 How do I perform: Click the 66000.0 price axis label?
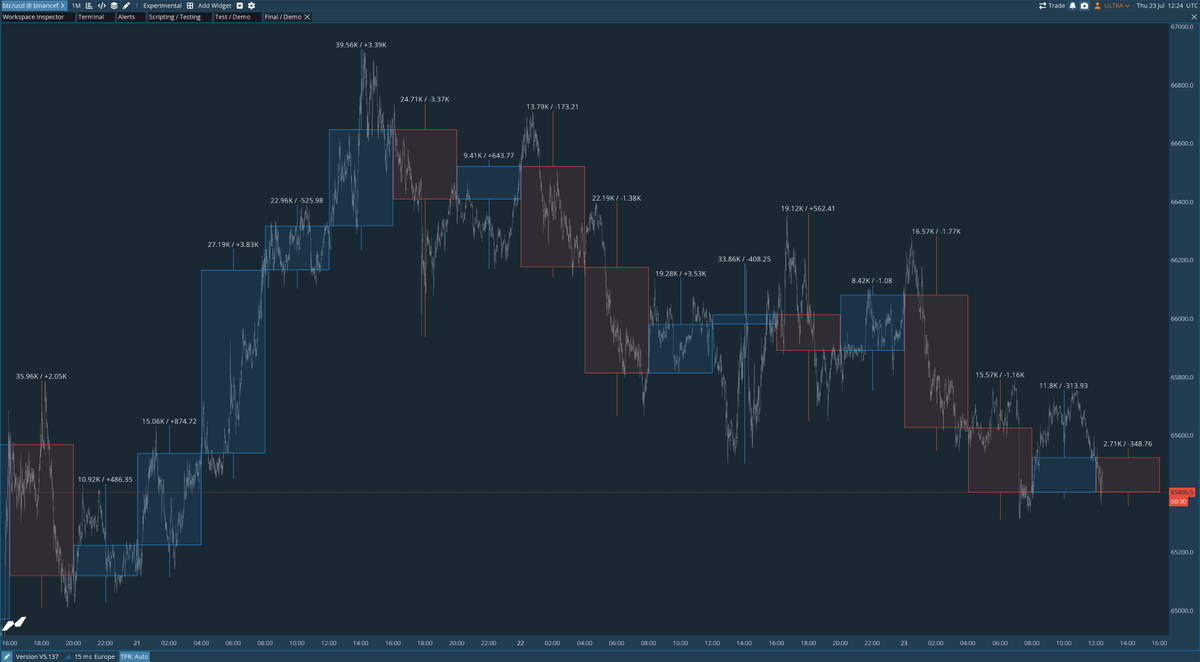click(1182, 318)
